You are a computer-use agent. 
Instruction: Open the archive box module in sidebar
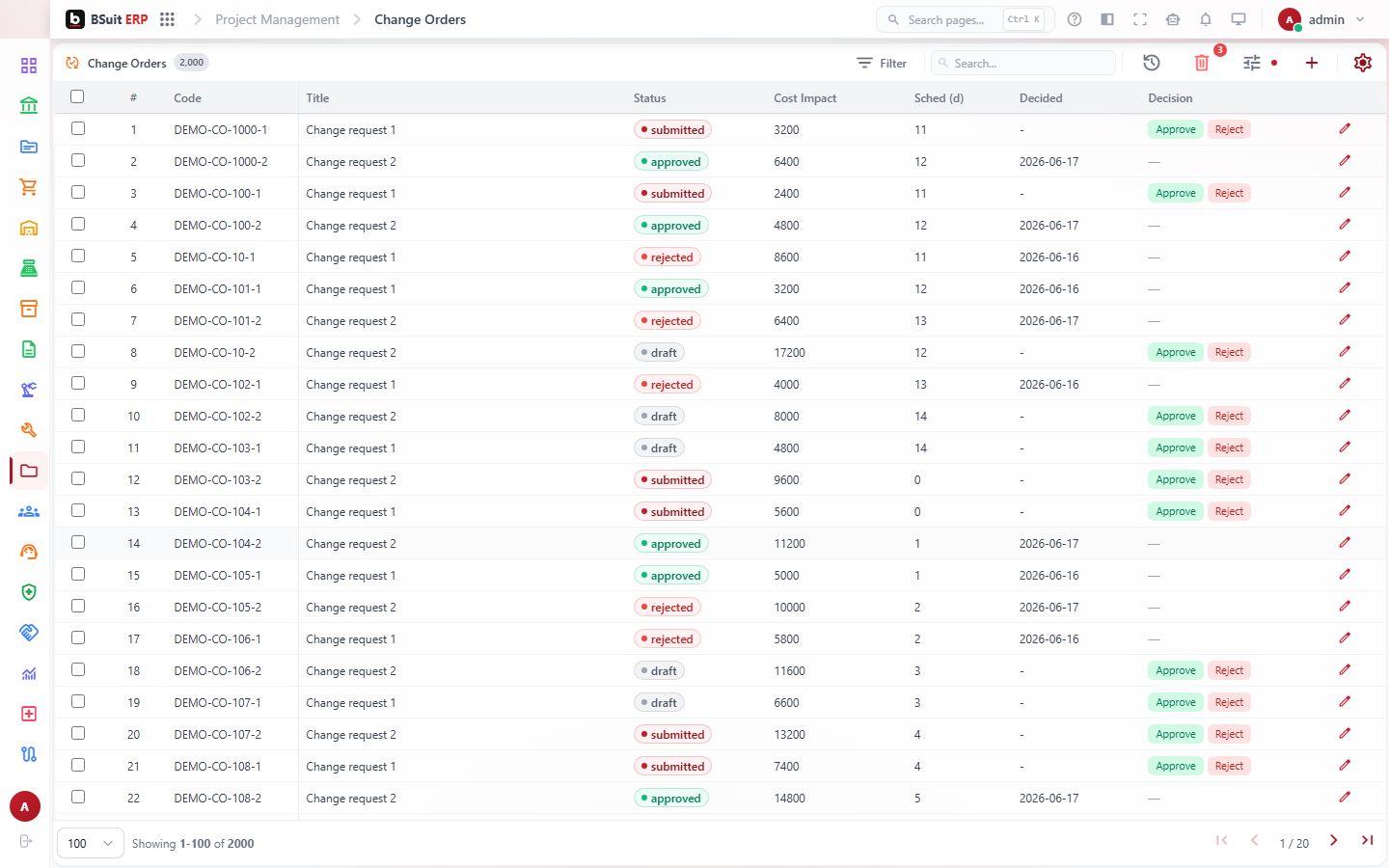pos(29,309)
